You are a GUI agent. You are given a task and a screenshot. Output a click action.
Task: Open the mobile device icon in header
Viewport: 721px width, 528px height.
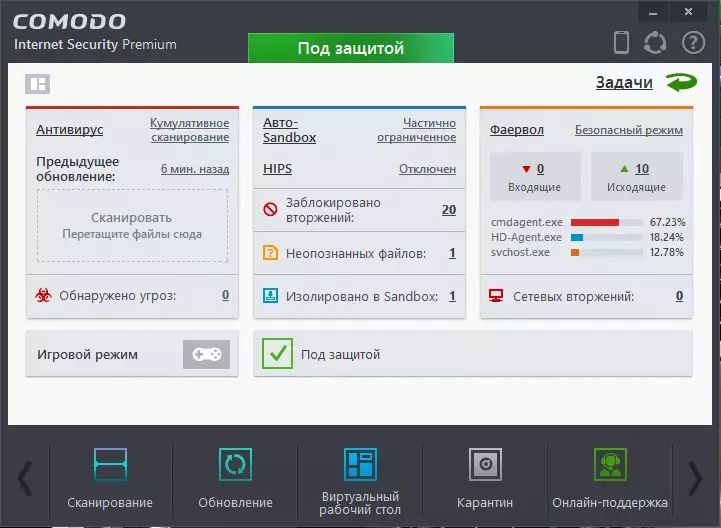(621, 42)
